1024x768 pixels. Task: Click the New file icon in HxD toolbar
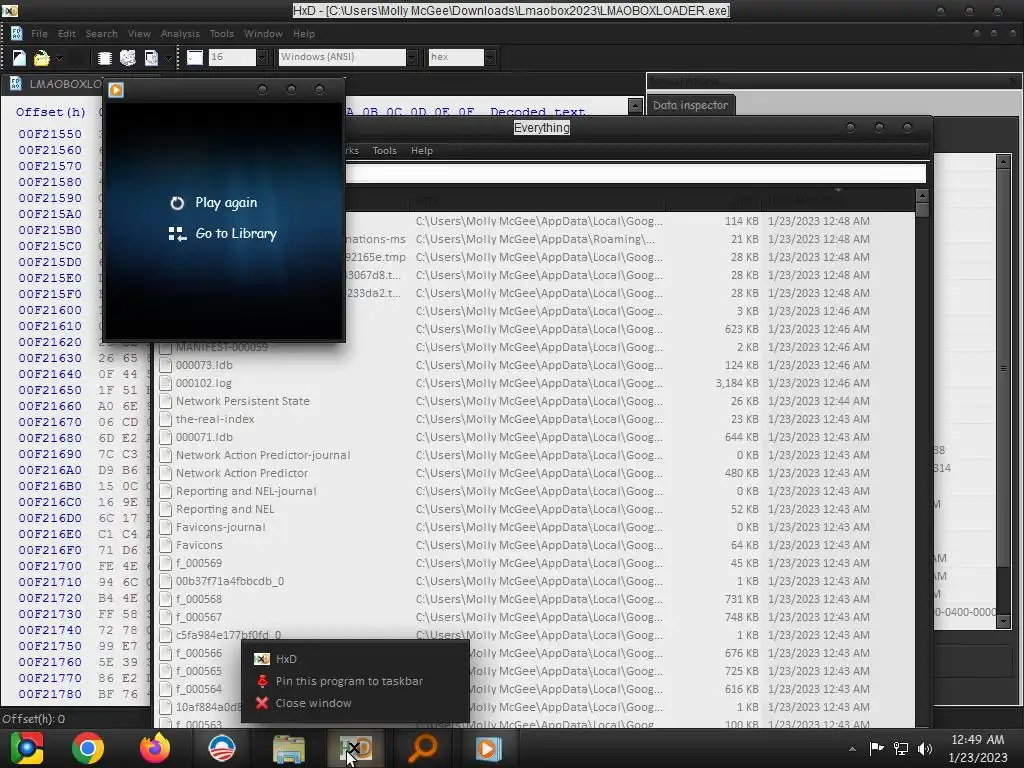(x=19, y=58)
